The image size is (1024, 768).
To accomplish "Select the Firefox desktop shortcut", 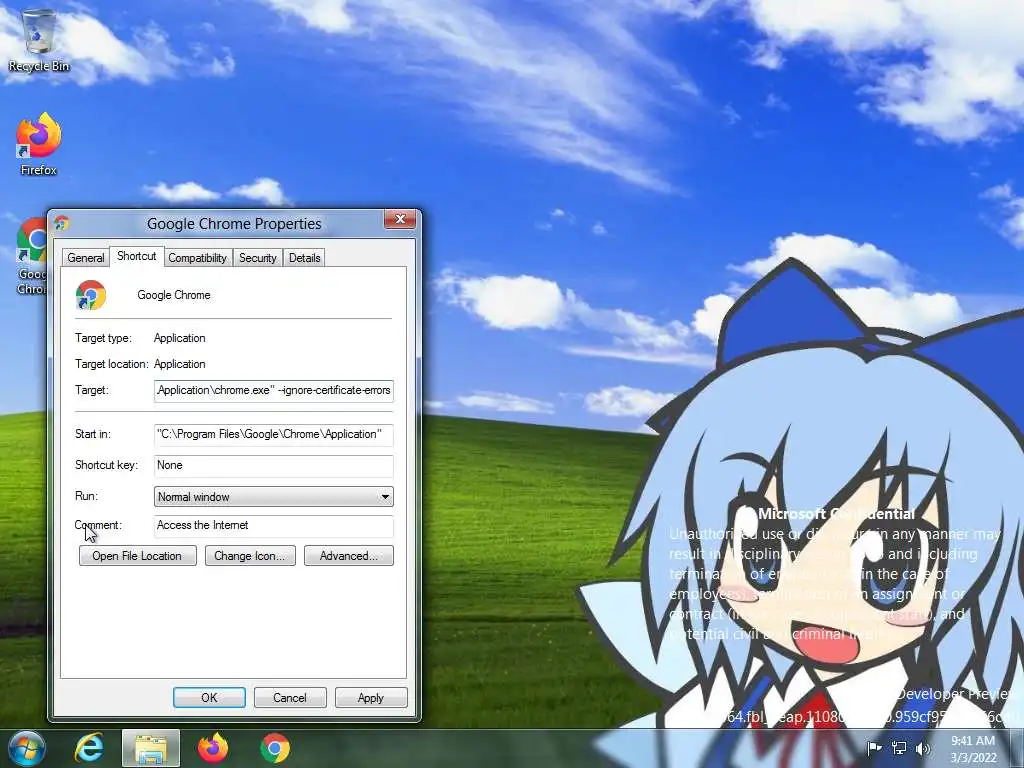I will [x=39, y=144].
